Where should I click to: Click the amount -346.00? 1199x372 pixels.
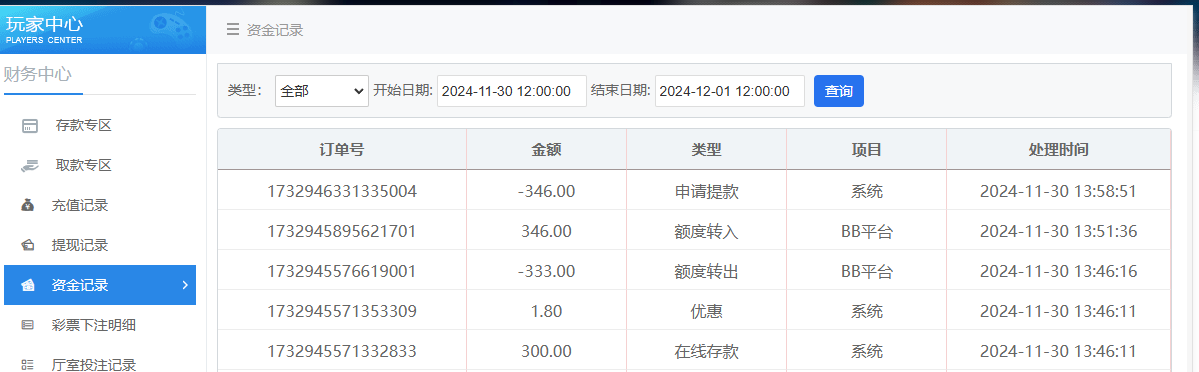[546, 191]
